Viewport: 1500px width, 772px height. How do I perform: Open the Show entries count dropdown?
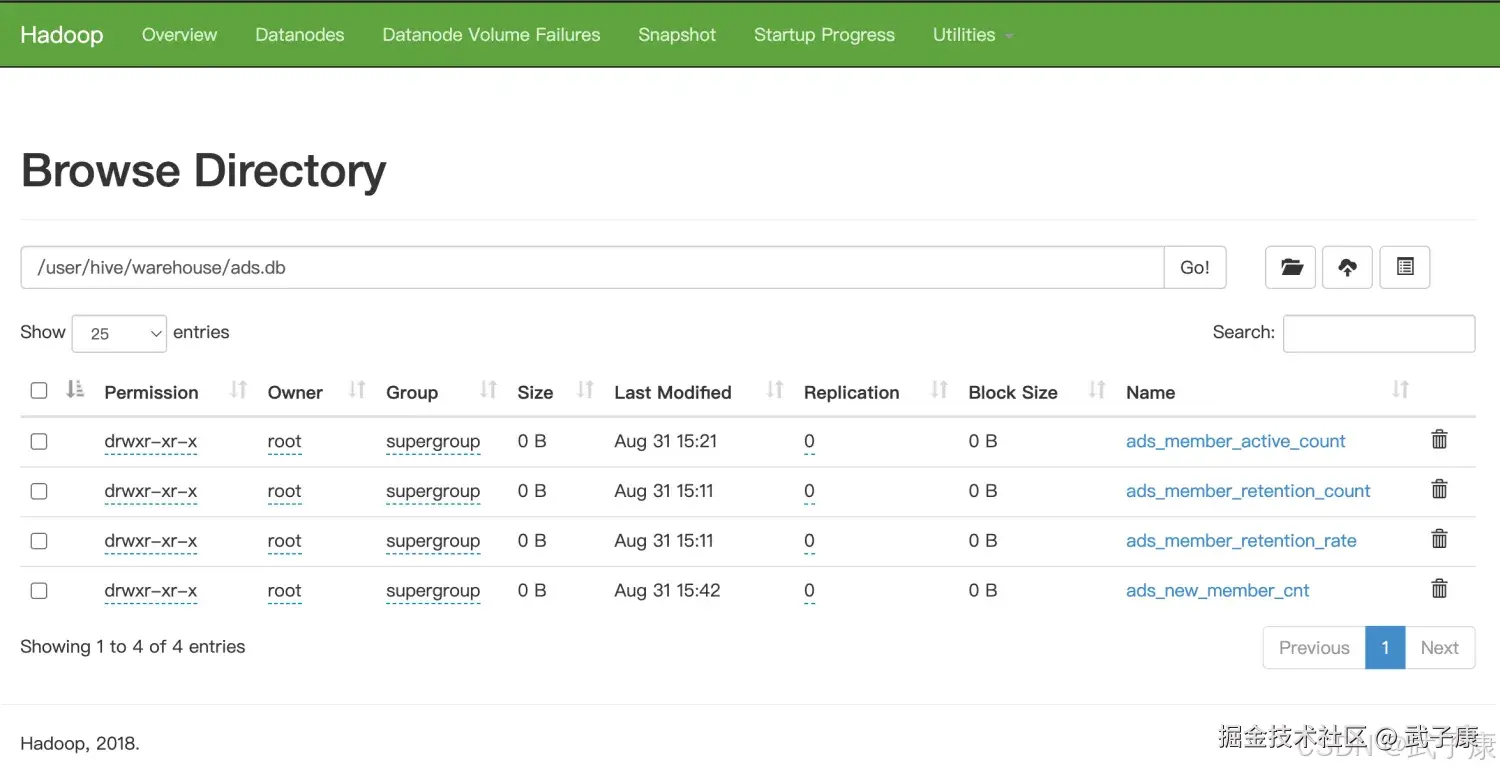pos(119,334)
